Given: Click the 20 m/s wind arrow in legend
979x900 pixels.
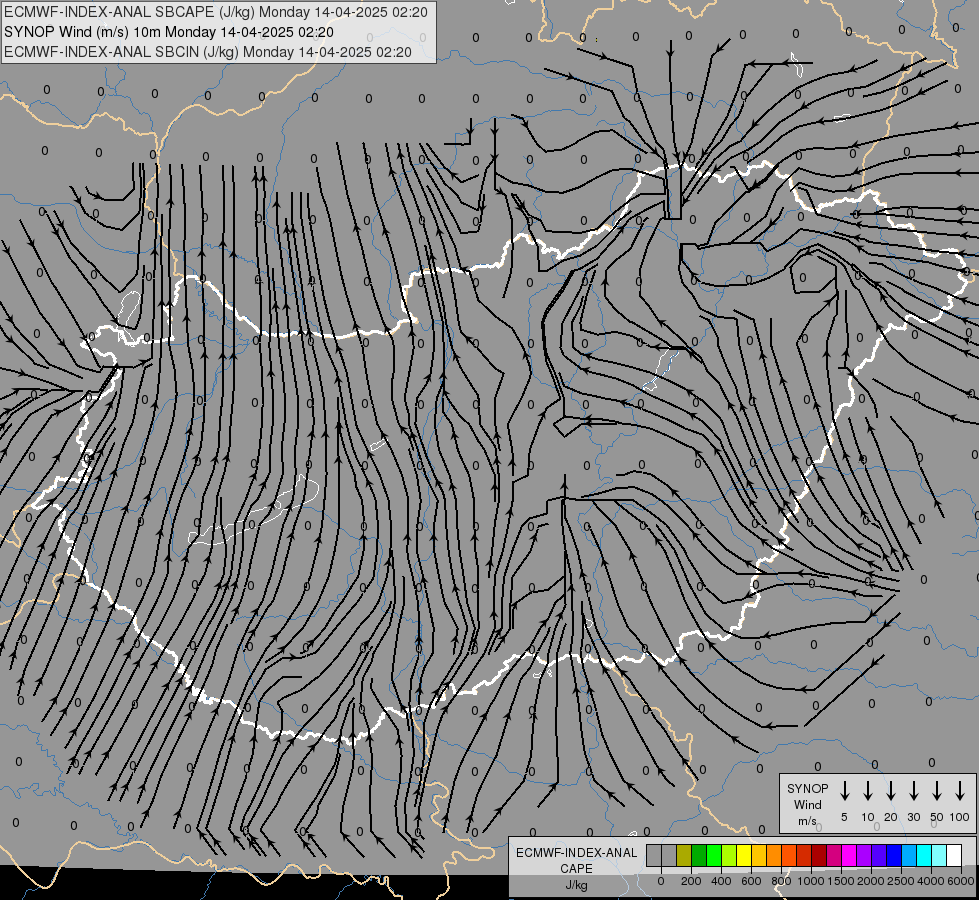Looking at the screenshot, I should coord(890,791).
